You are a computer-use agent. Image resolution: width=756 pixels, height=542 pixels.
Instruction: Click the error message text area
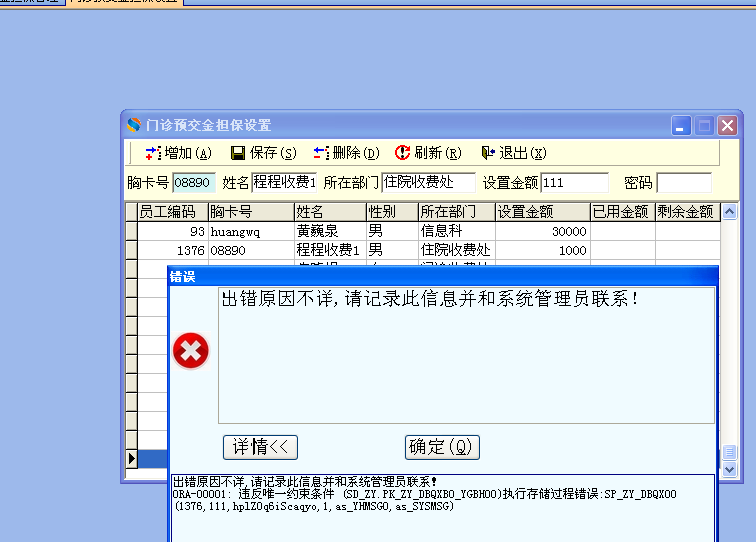pos(466,355)
